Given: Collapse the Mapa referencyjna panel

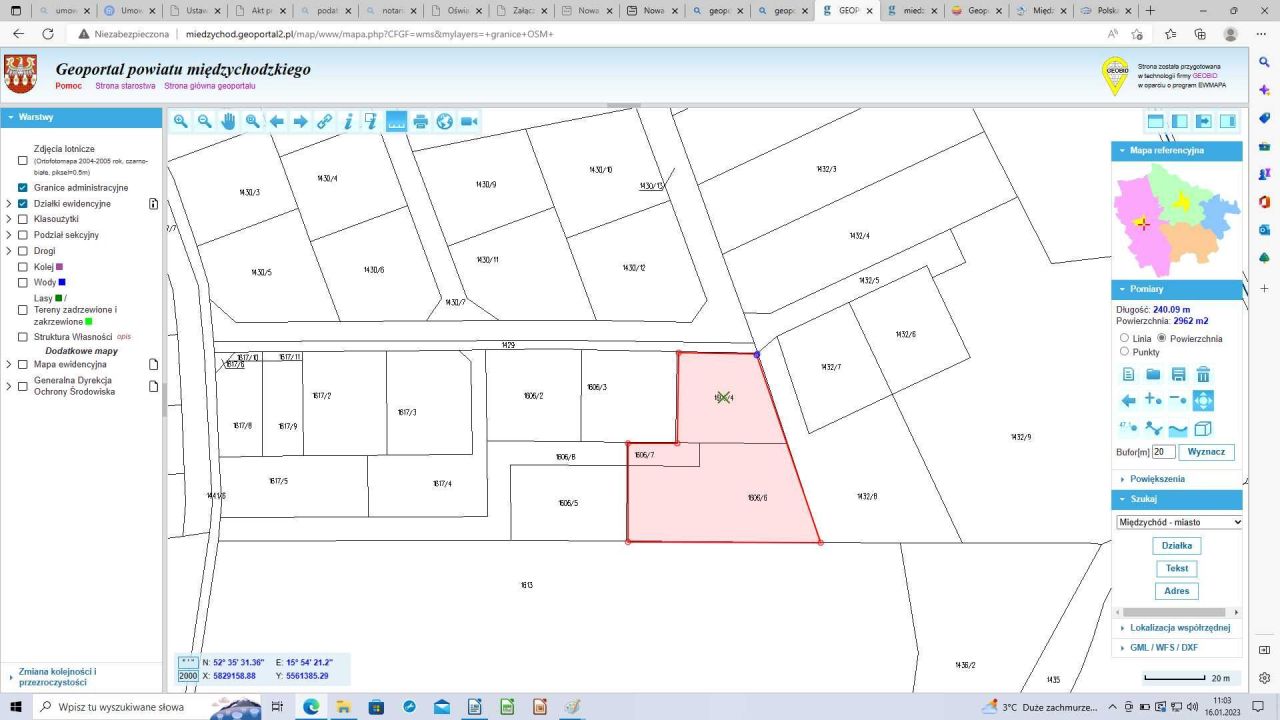Looking at the screenshot, I should (1177, 151).
